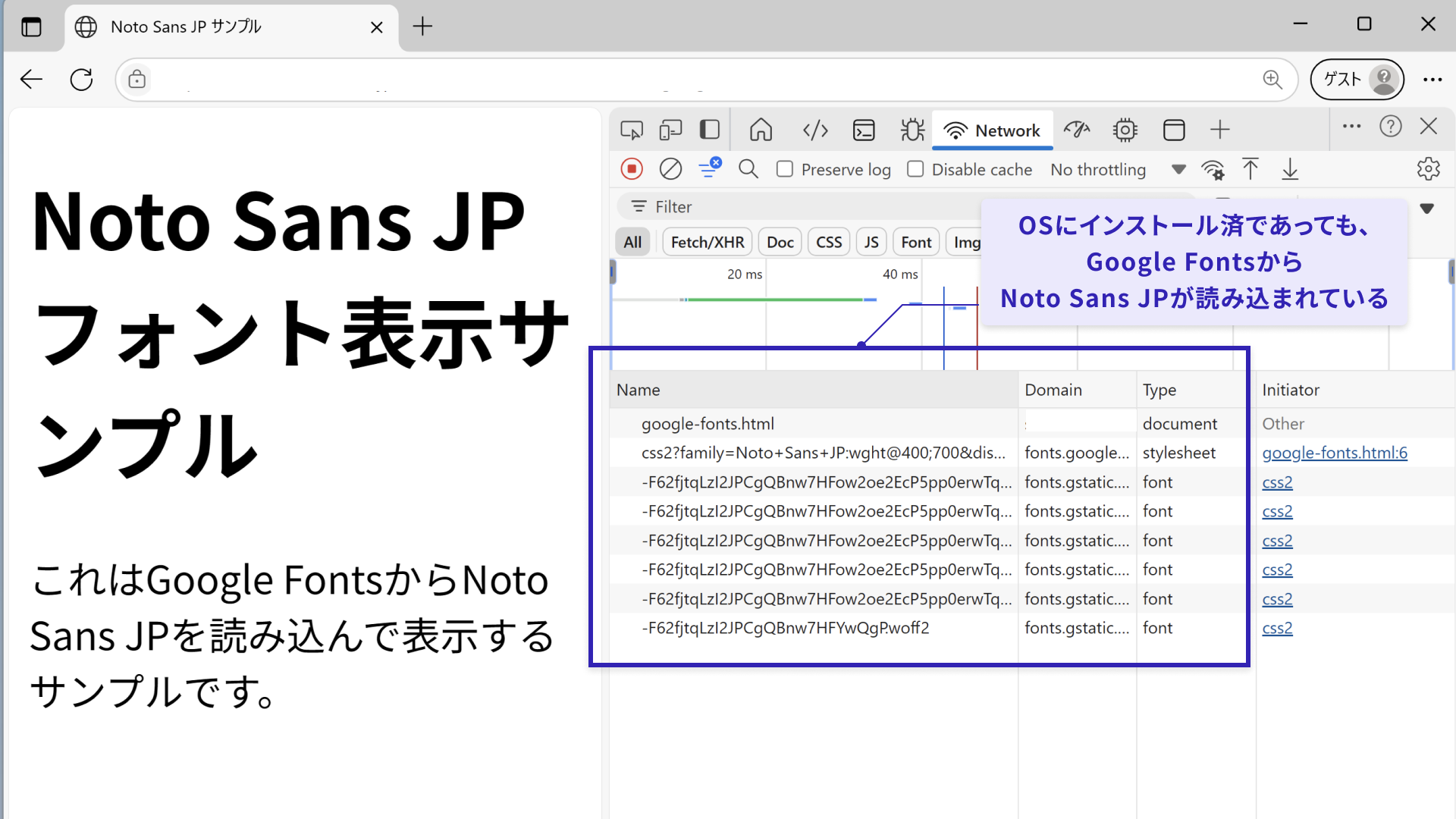Select the 40 ms timeline overview marker
This screenshot has width=1456, height=819.
[900, 274]
